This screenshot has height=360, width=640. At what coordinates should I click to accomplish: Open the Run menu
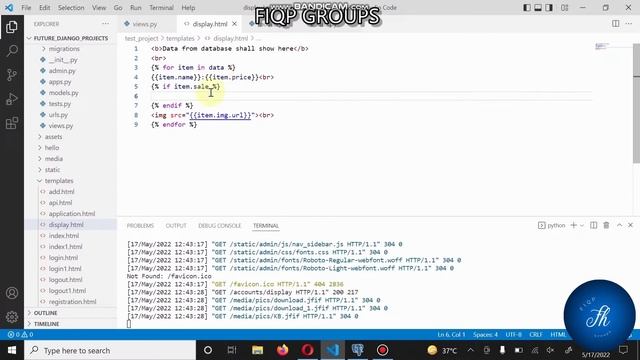coord(136,7)
